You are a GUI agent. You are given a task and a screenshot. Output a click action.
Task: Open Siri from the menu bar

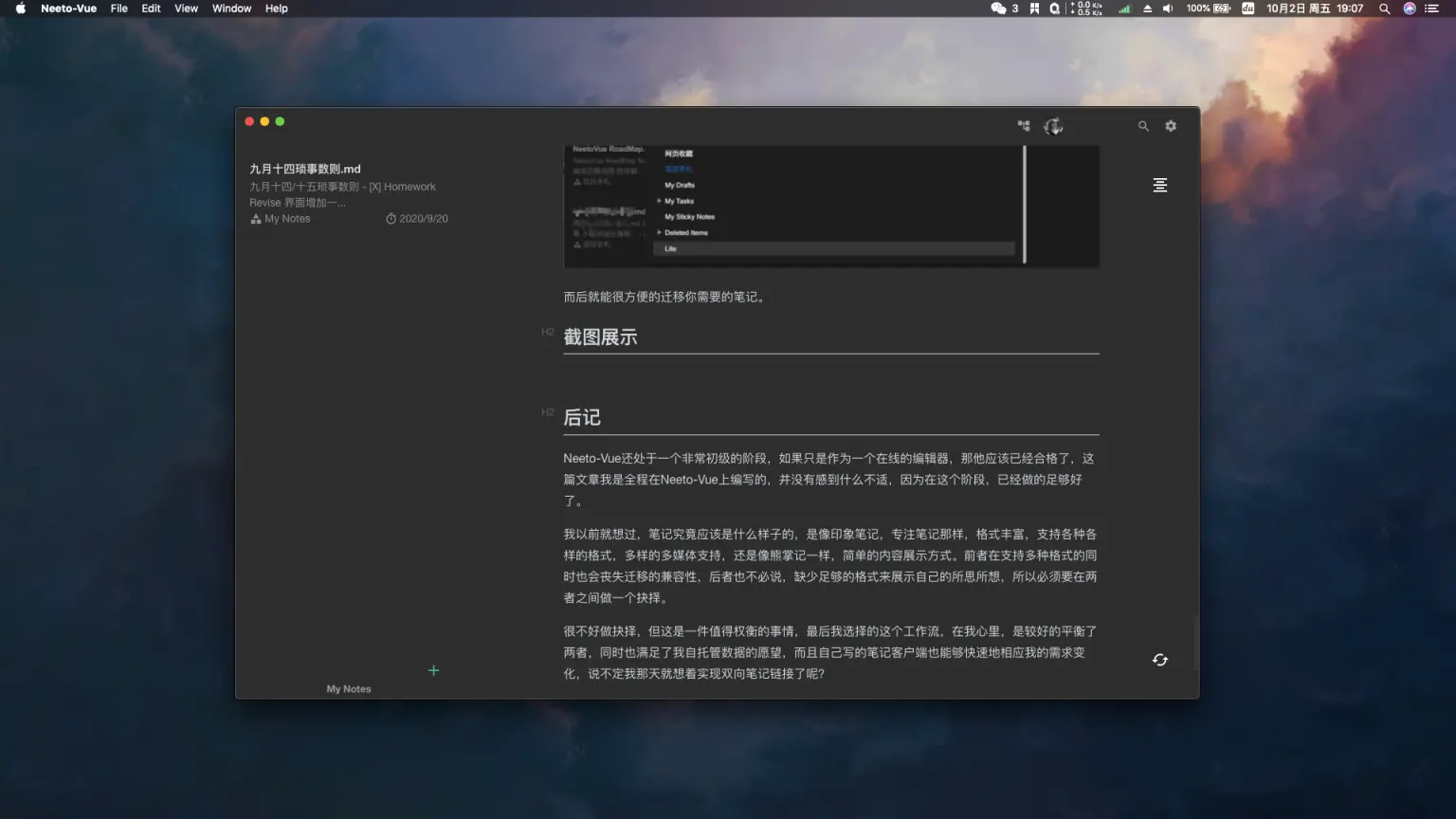pos(1410,9)
